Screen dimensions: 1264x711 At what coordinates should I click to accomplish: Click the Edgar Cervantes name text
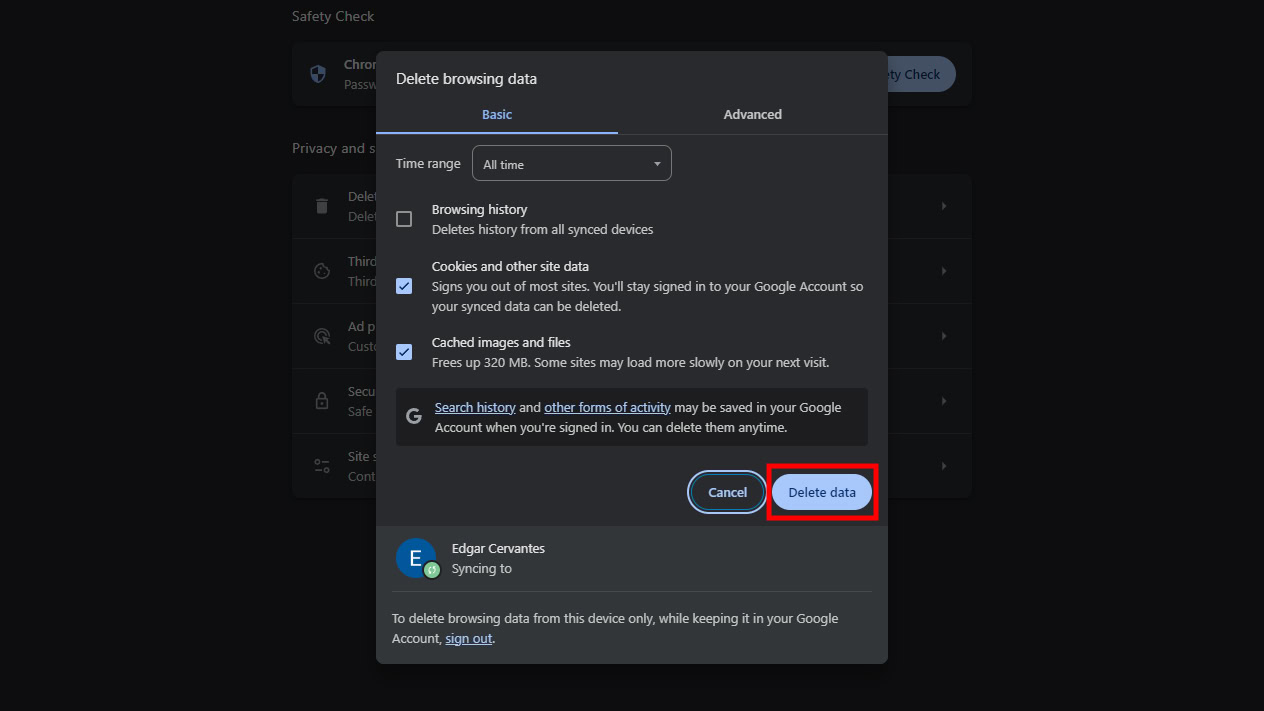pyautogui.click(x=498, y=548)
